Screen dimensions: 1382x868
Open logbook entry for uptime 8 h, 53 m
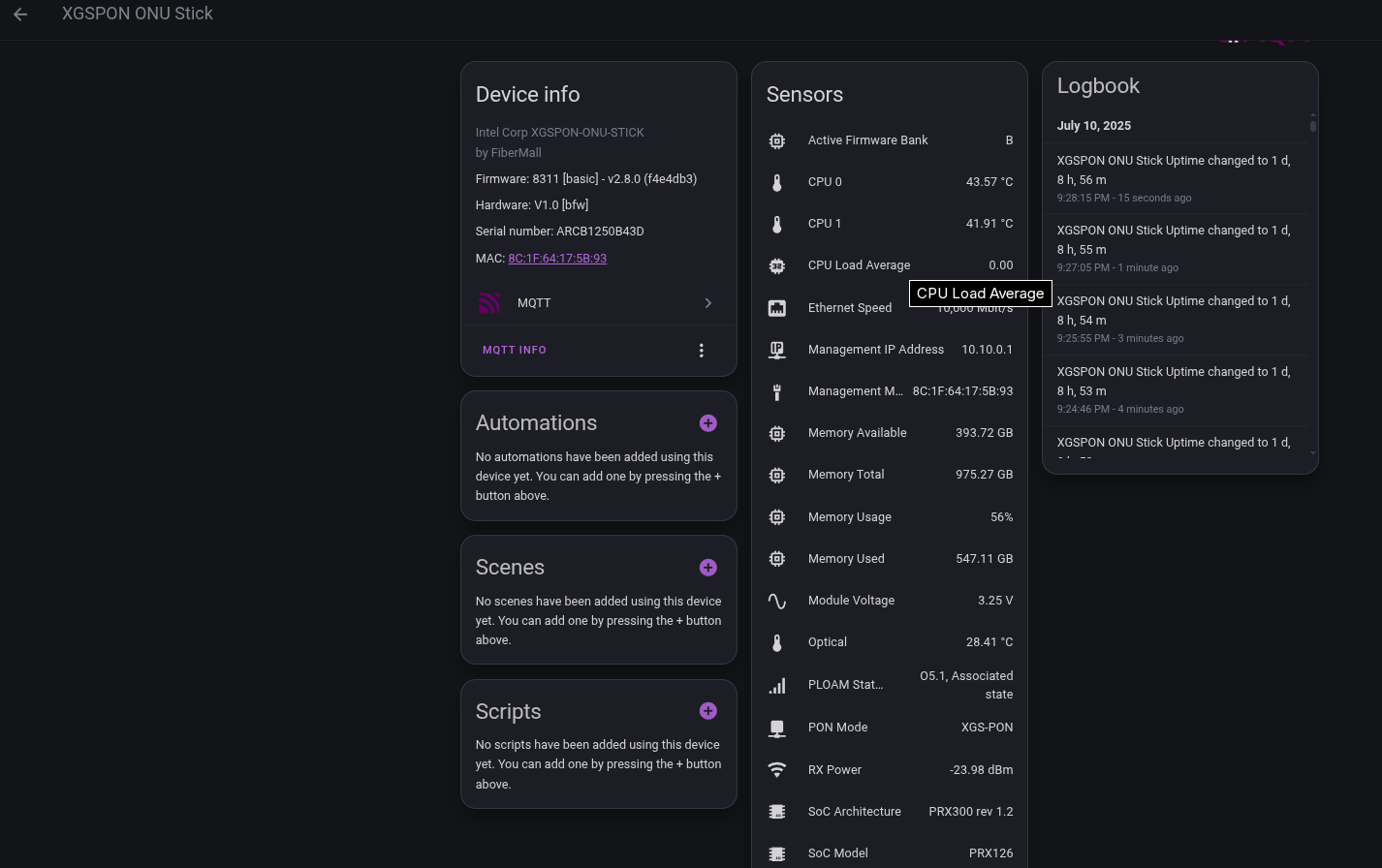[x=1176, y=390]
